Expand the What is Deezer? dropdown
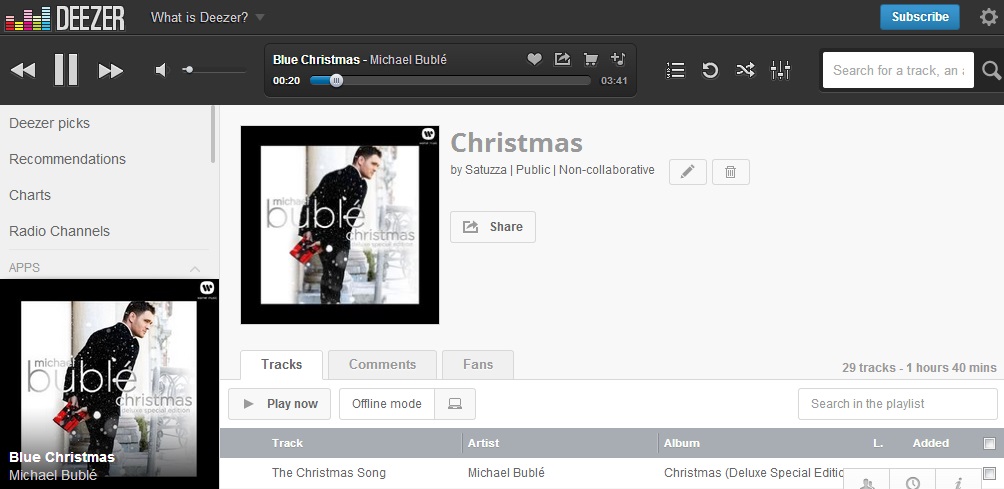Image resolution: width=1004 pixels, height=489 pixels. click(207, 17)
